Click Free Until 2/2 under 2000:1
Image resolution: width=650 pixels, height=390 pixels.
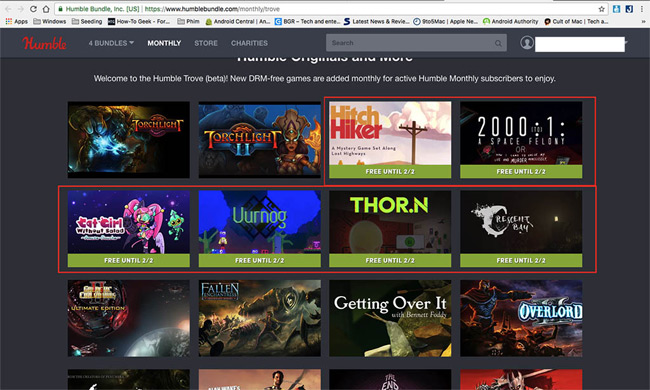[521, 172]
